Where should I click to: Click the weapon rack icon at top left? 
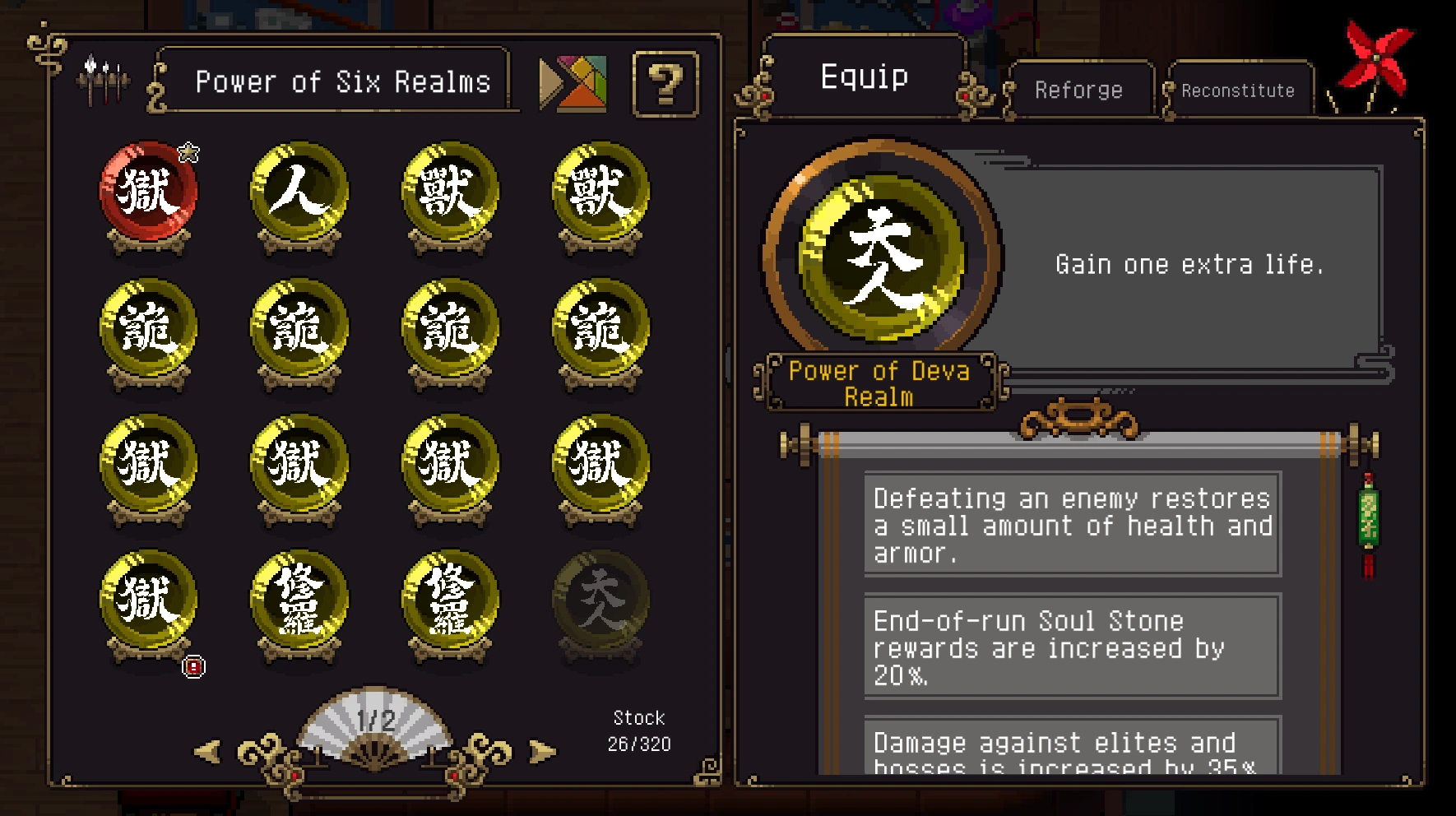pos(103,80)
